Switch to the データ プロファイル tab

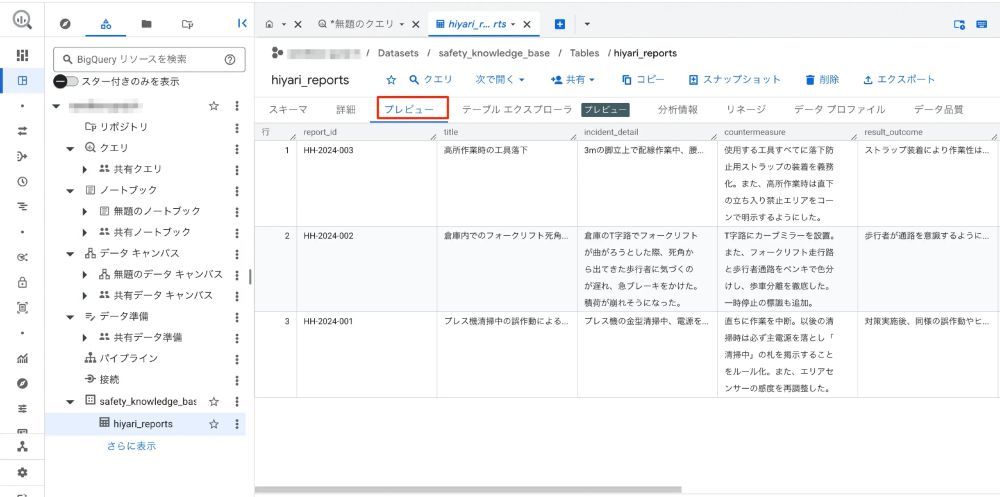coord(839,109)
